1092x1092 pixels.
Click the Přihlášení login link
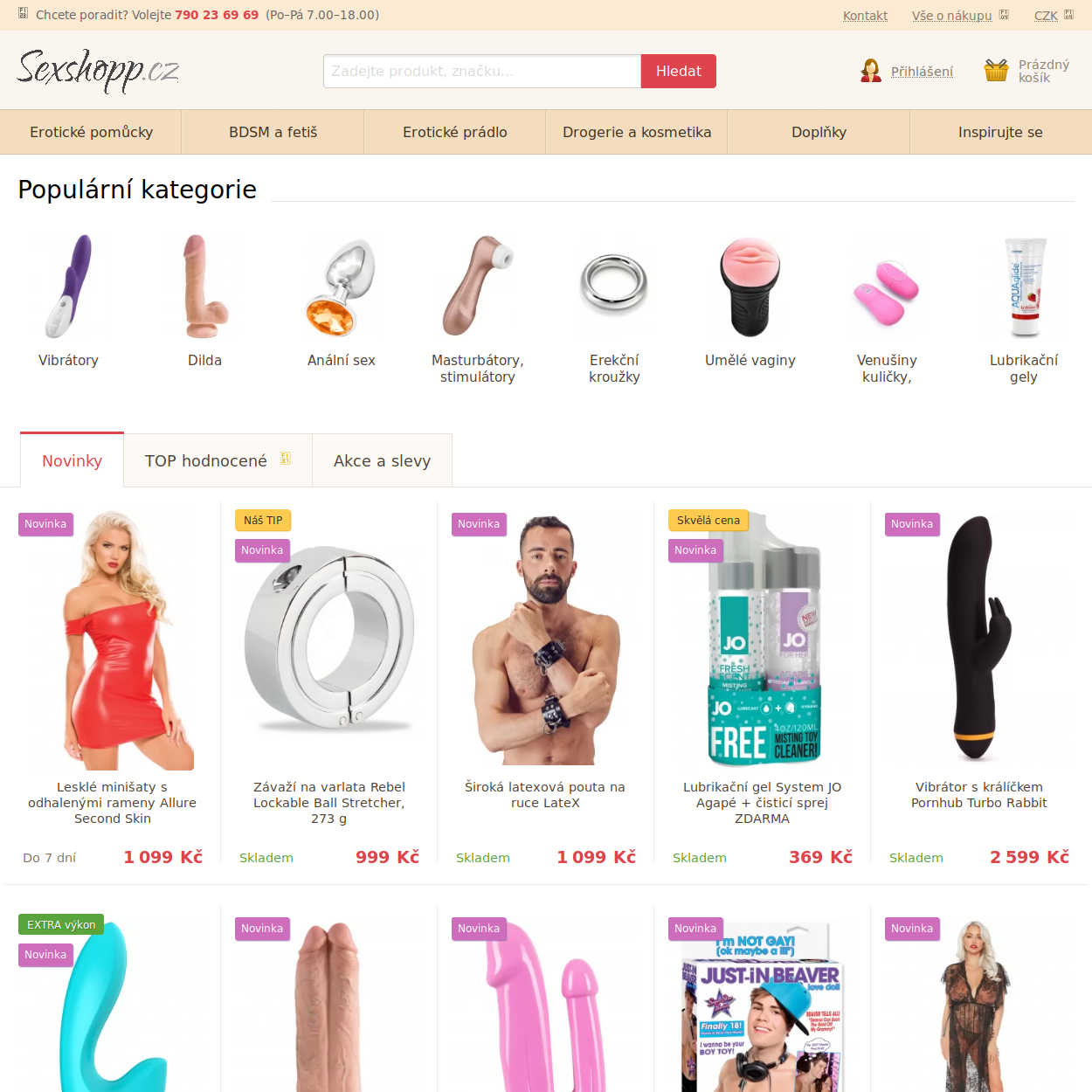click(922, 71)
